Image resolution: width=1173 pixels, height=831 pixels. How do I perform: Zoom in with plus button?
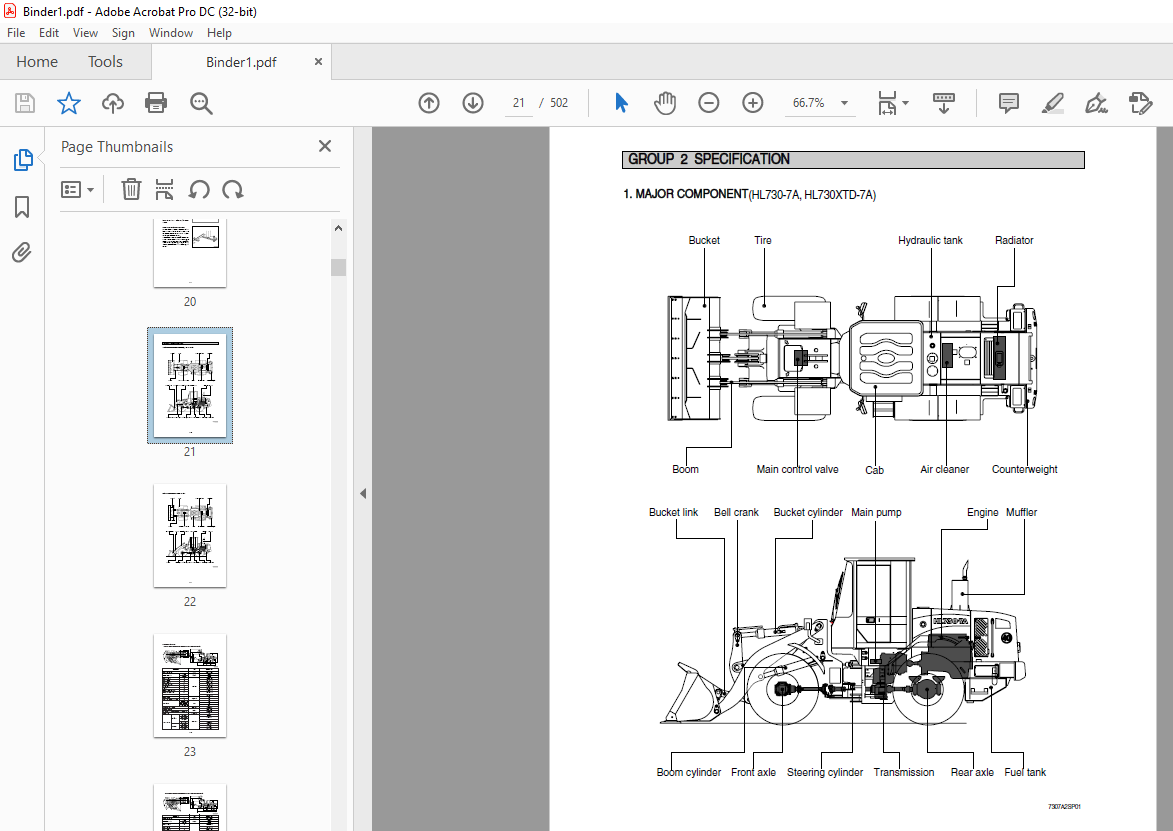click(x=753, y=102)
